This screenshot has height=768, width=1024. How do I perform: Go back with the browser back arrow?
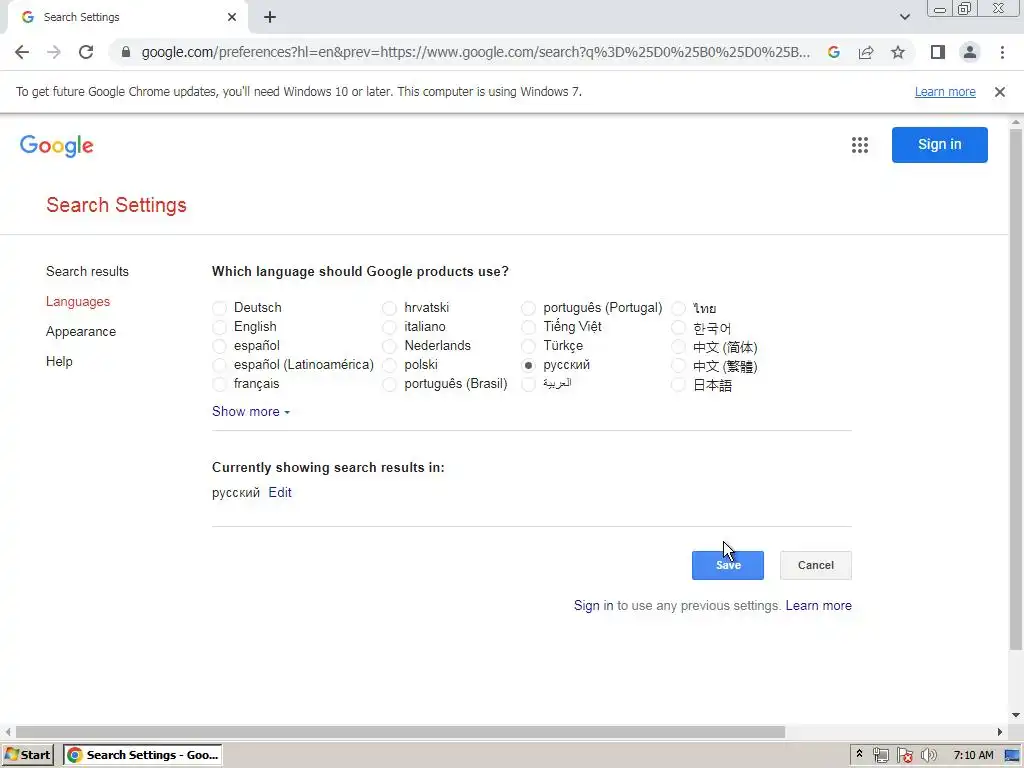pos(22,52)
